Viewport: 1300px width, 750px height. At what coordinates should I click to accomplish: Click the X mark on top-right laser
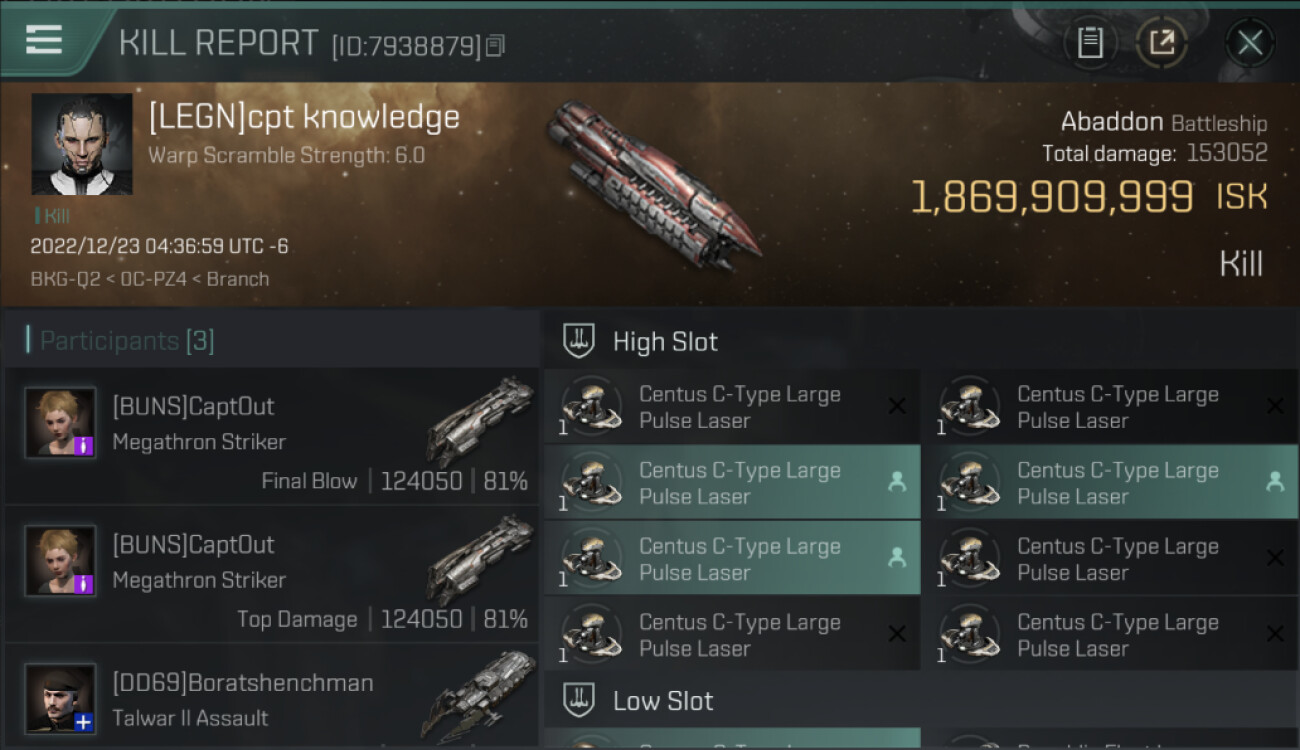tap(1275, 406)
